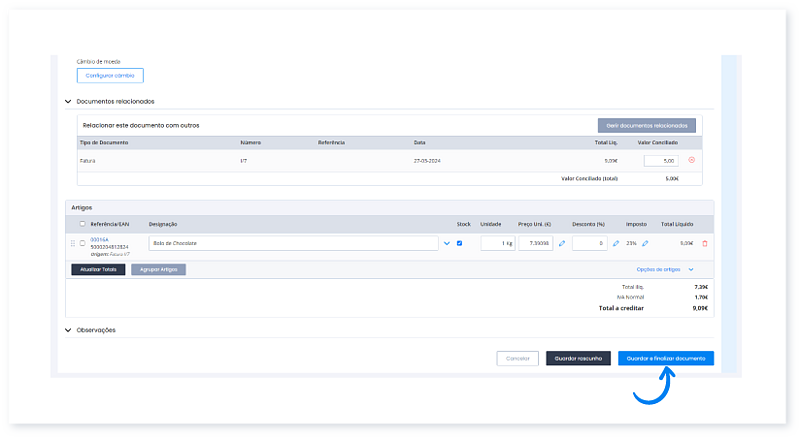Open the Designação dropdown arrow
The width and height of the screenshot is (800, 438).
[446, 243]
